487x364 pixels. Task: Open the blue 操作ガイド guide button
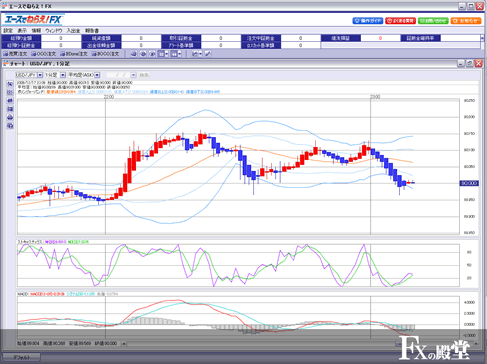(x=368, y=21)
